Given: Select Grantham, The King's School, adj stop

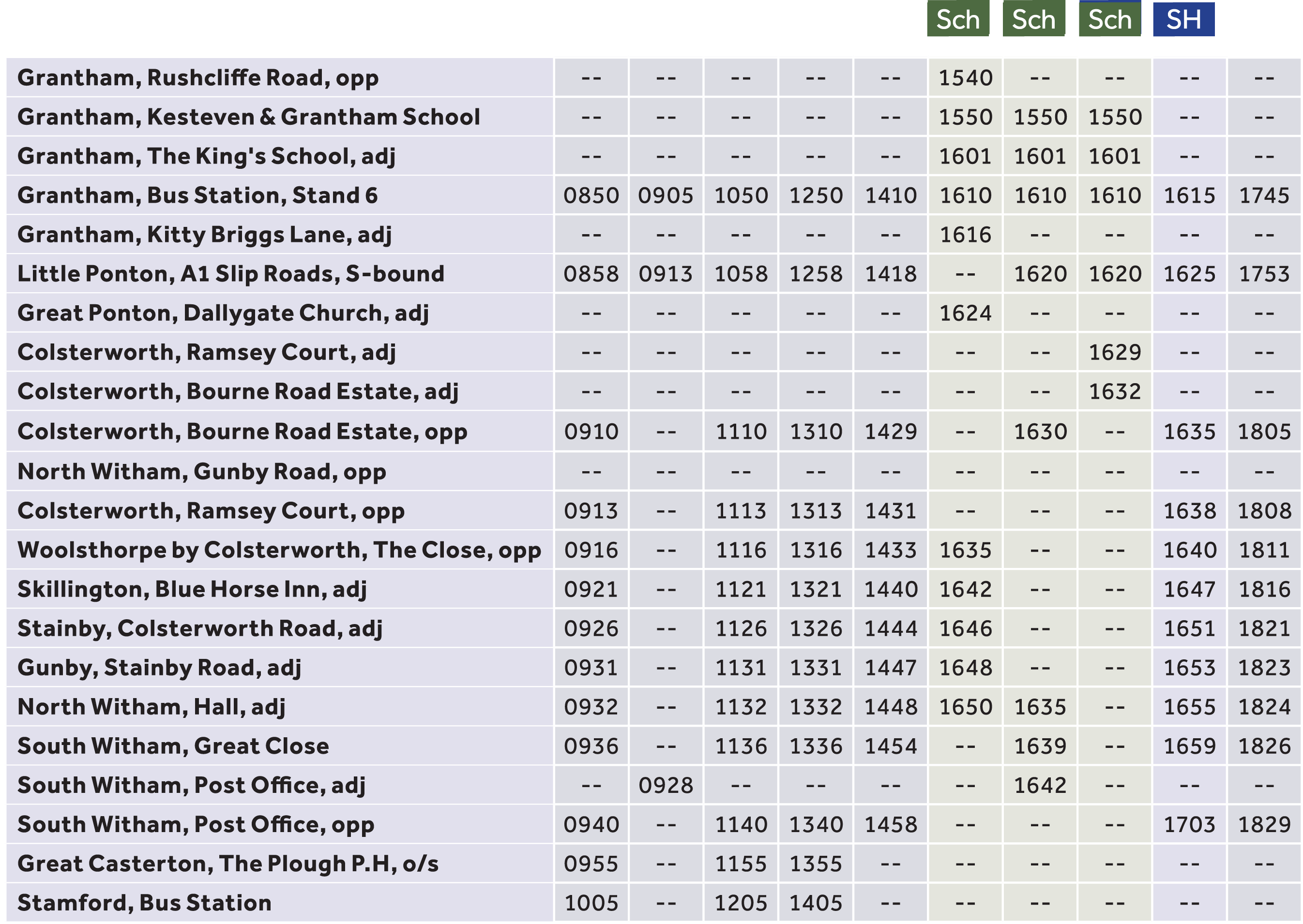Looking at the screenshot, I should pyautogui.click(x=206, y=156).
